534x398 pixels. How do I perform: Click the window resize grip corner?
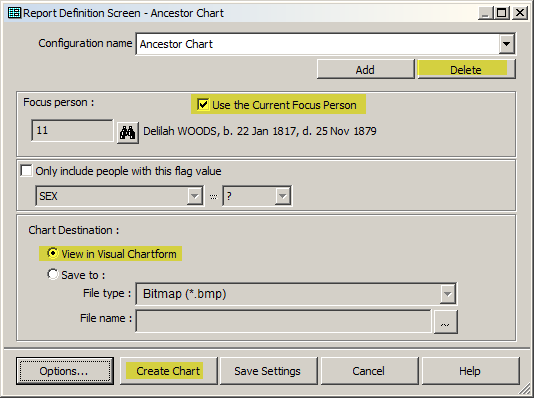click(524, 389)
